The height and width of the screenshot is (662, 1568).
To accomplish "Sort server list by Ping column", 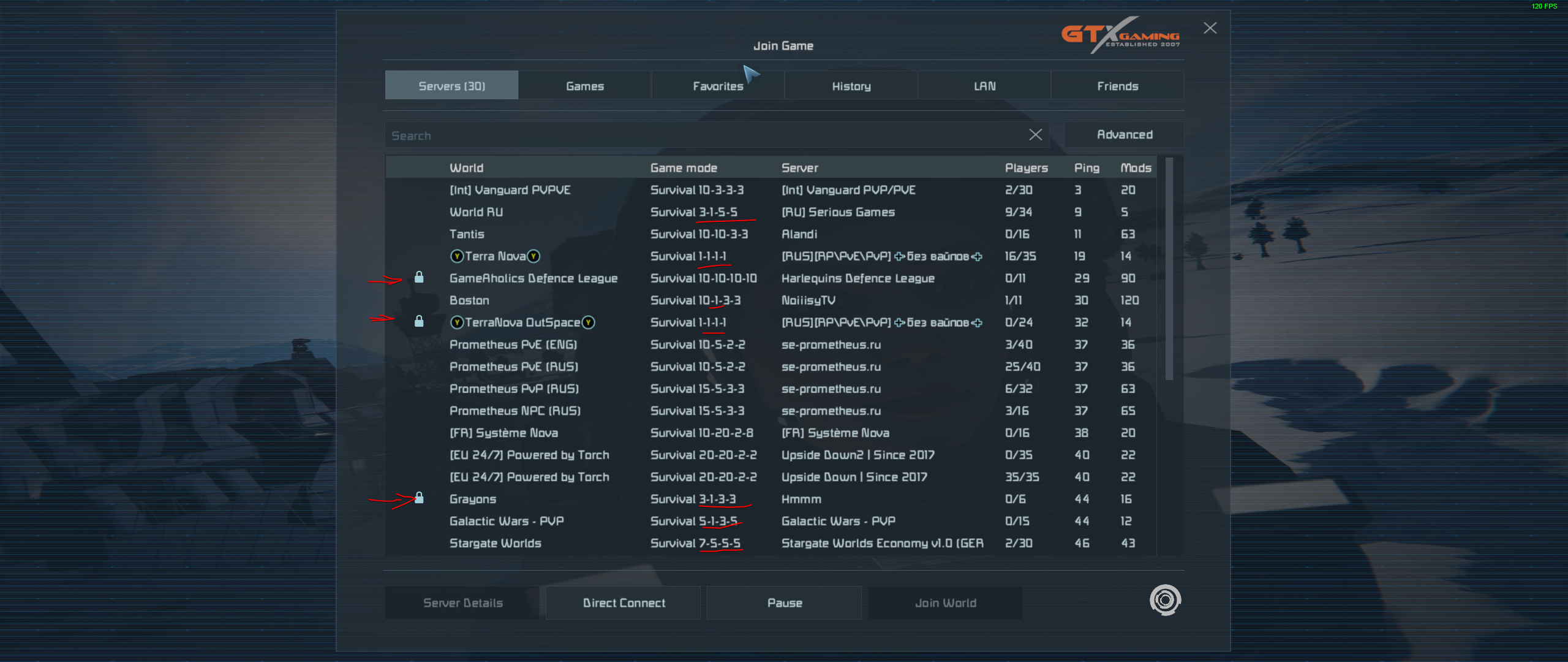I will 1086,168.
